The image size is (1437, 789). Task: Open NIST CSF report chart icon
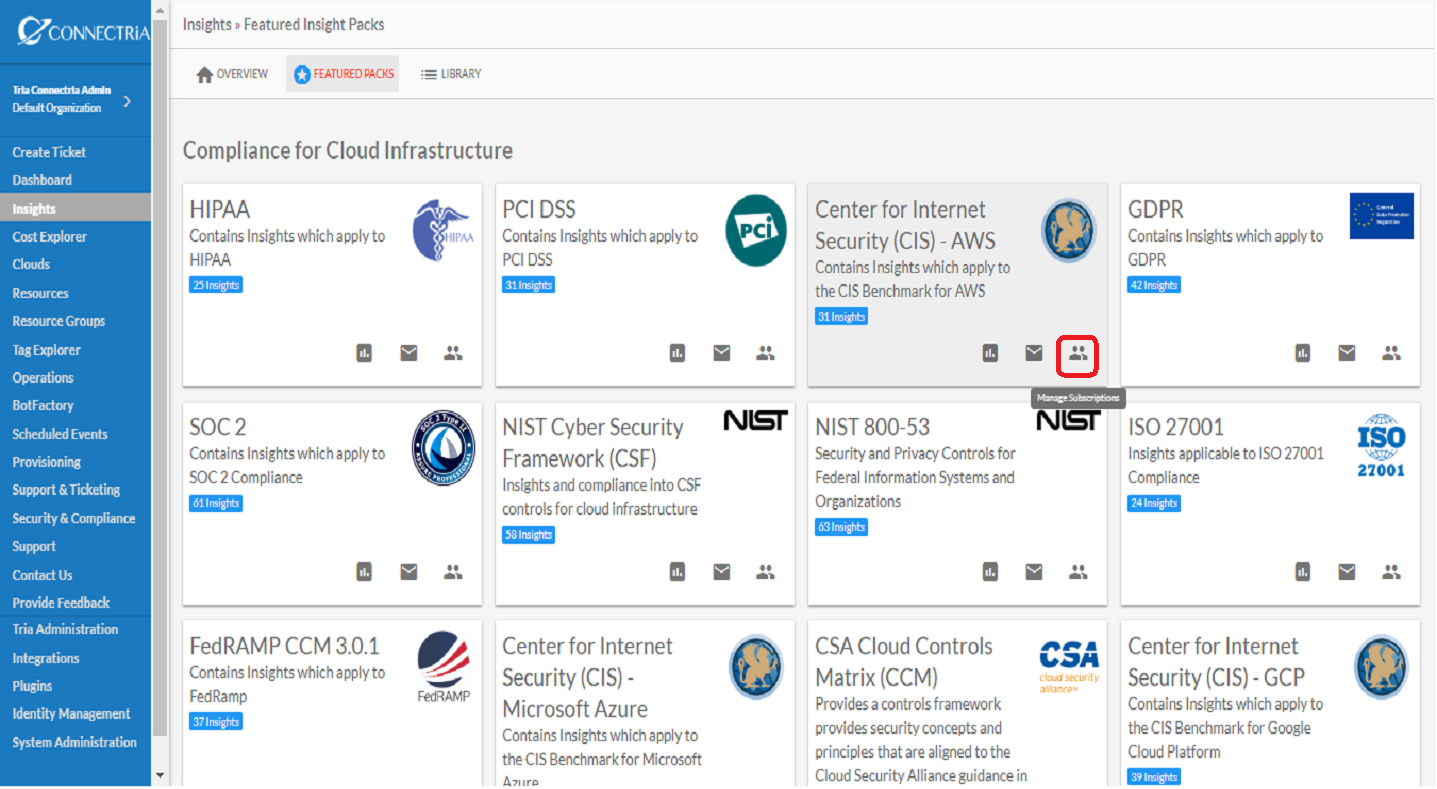pos(678,571)
